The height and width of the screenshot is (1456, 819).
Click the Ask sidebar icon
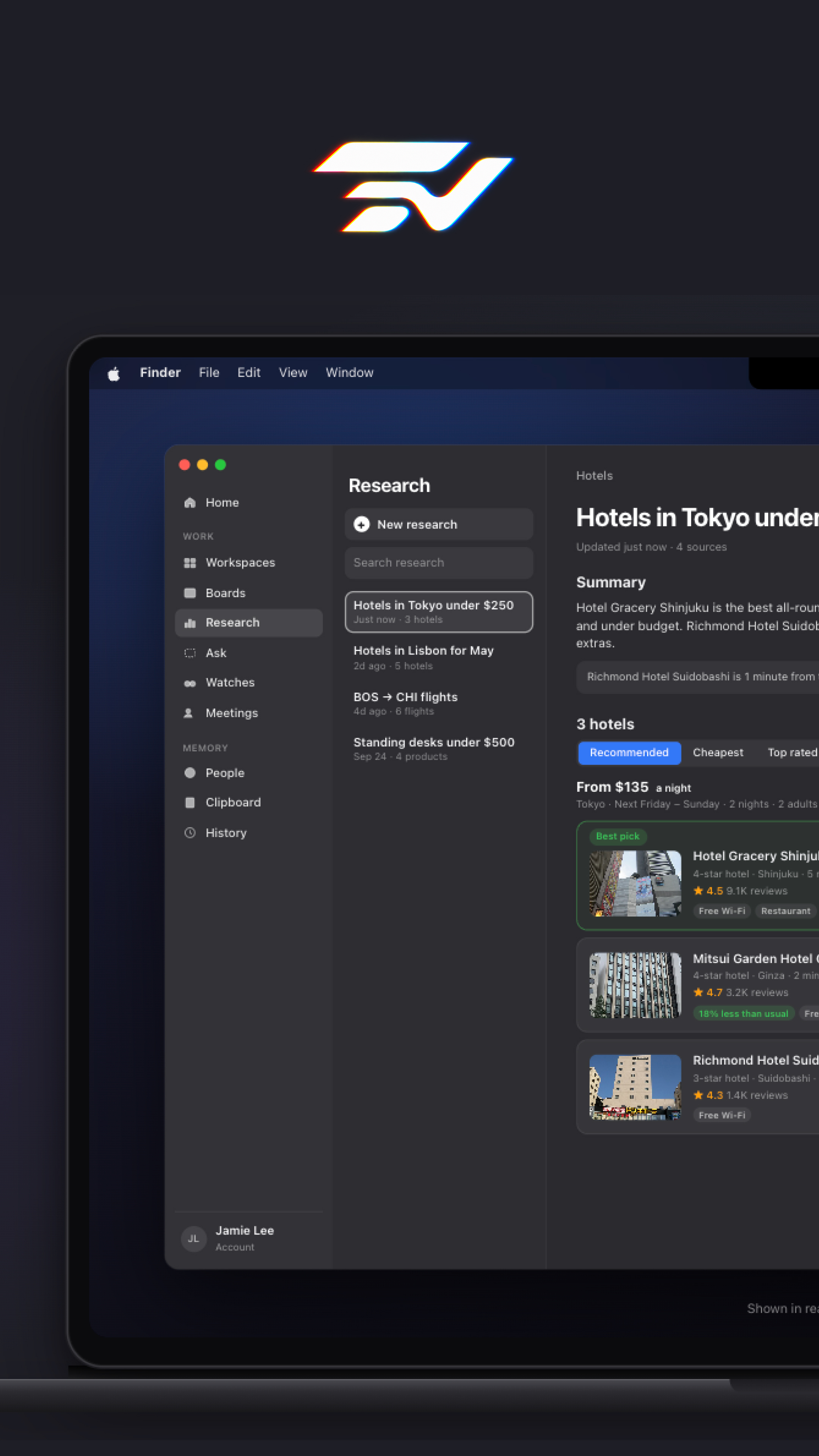point(190,653)
